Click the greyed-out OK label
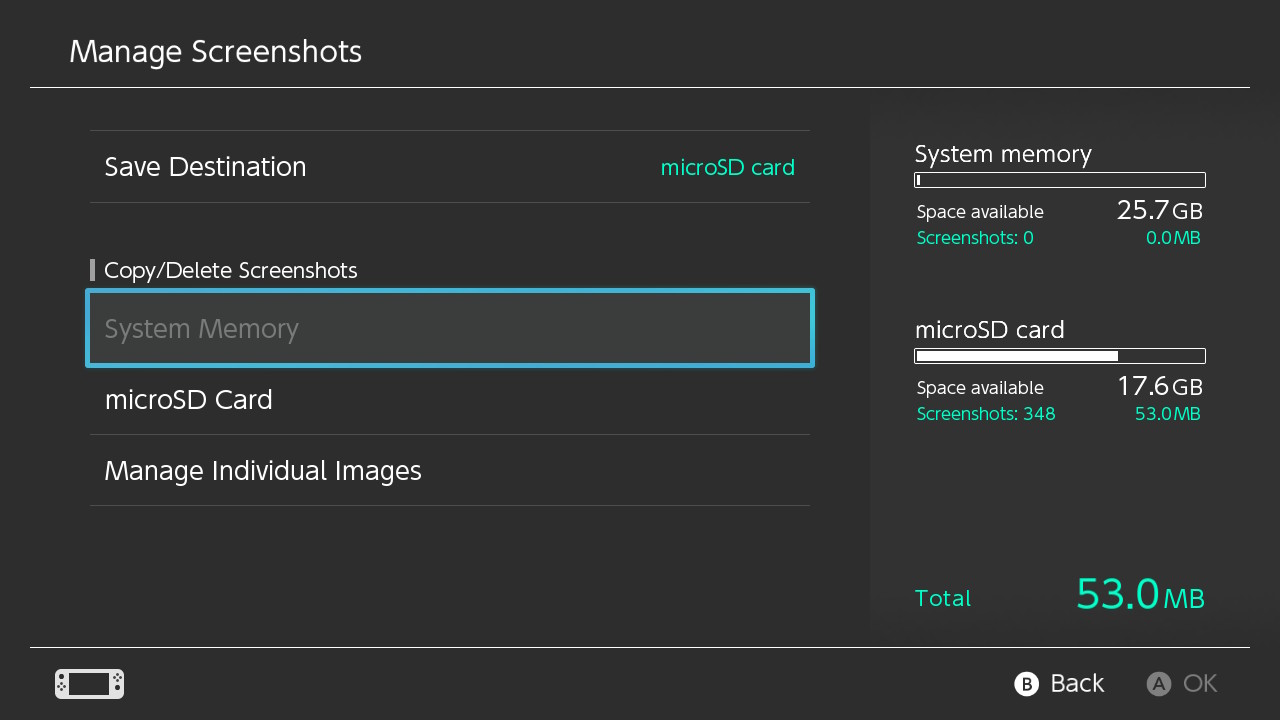 pos(1199,684)
